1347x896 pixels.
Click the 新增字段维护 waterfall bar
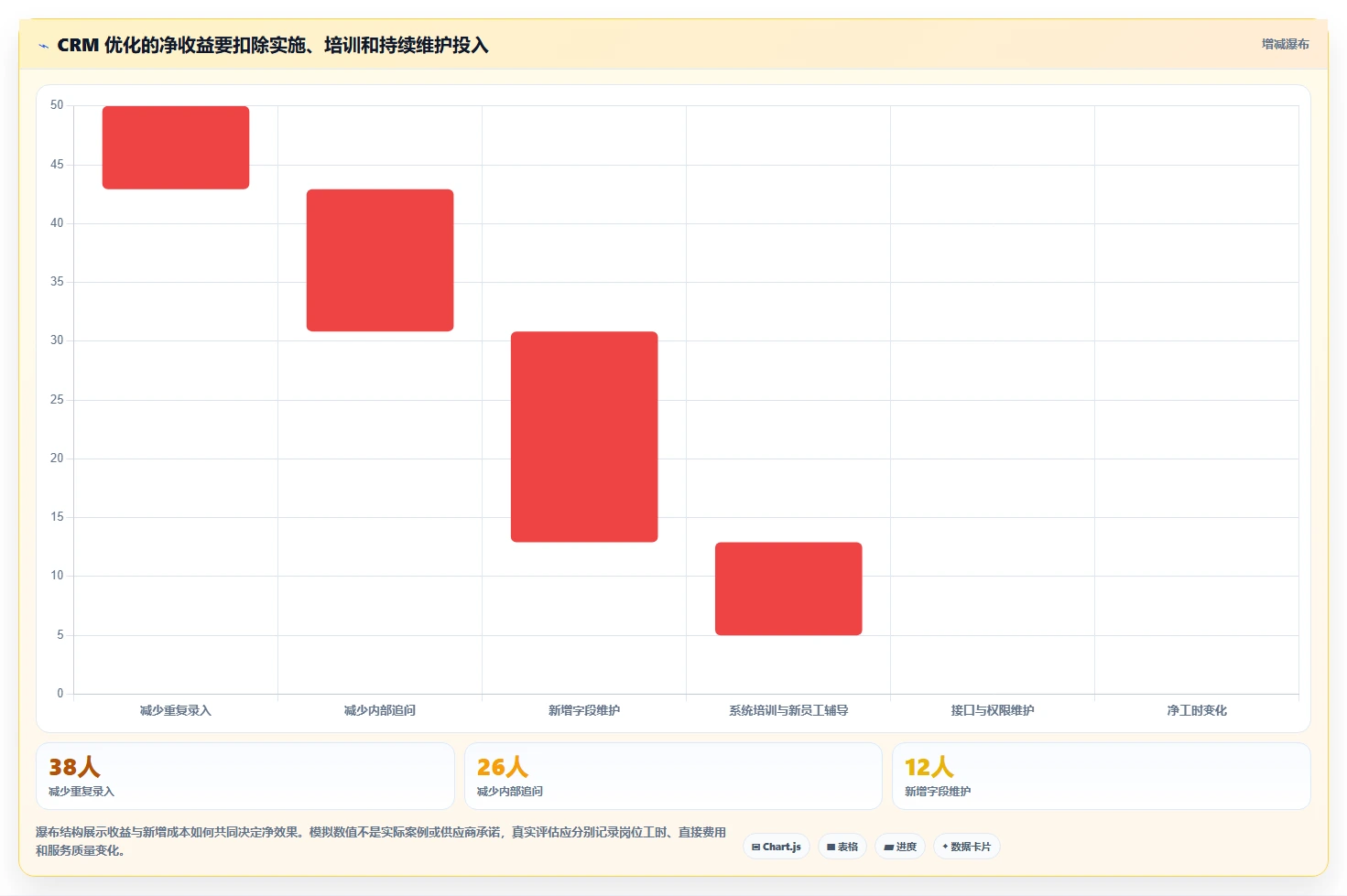coord(584,437)
